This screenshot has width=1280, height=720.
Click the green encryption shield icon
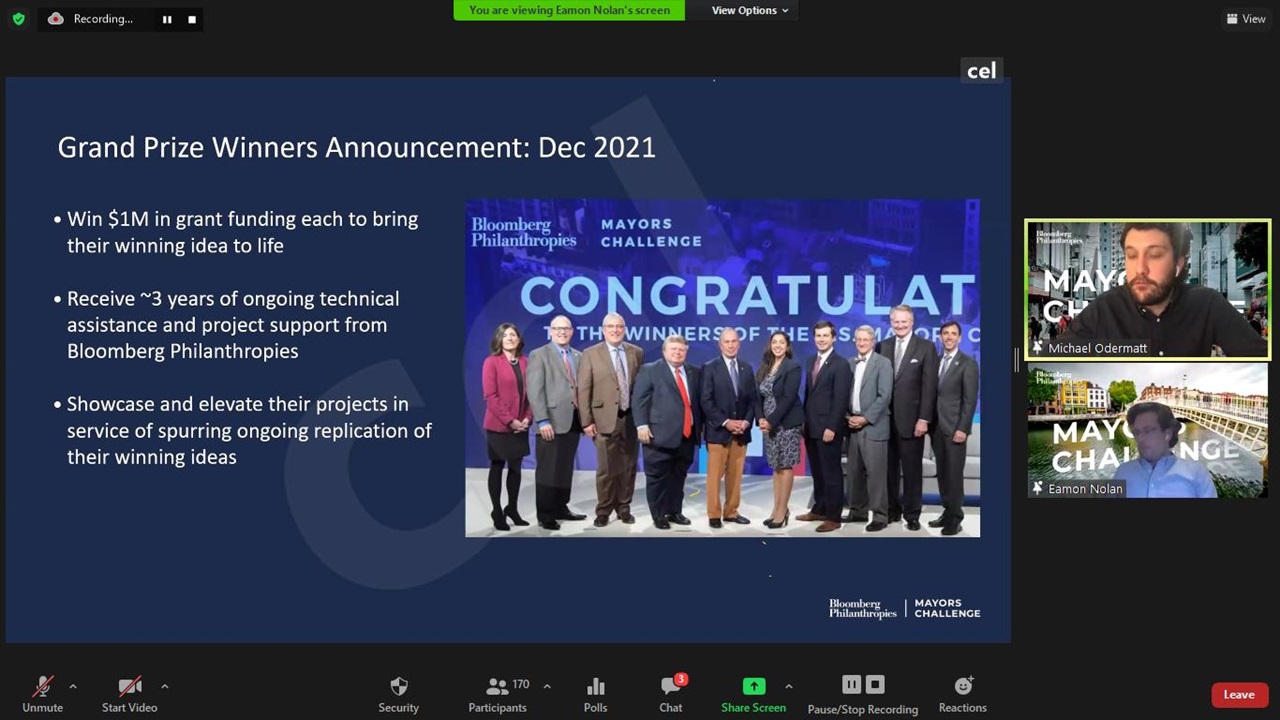[x=18, y=19]
